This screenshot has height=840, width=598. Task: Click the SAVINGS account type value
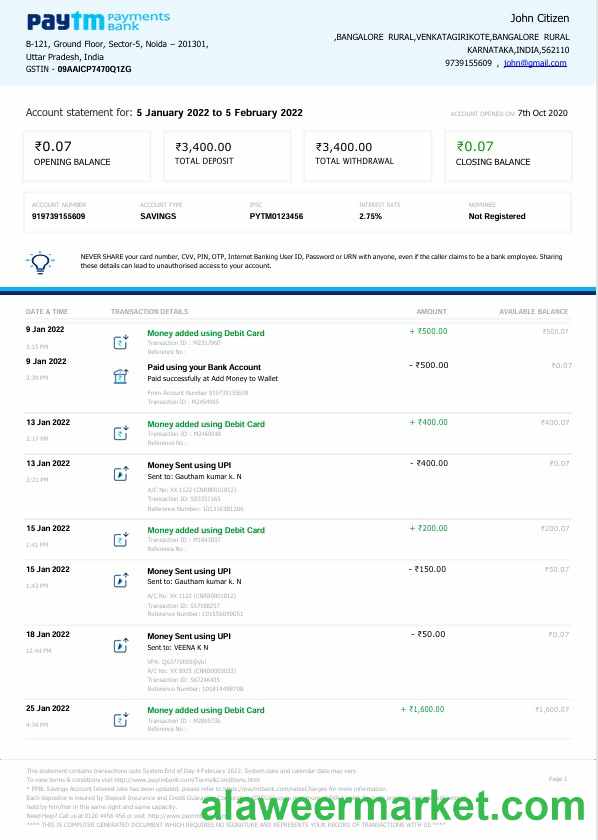tap(158, 216)
